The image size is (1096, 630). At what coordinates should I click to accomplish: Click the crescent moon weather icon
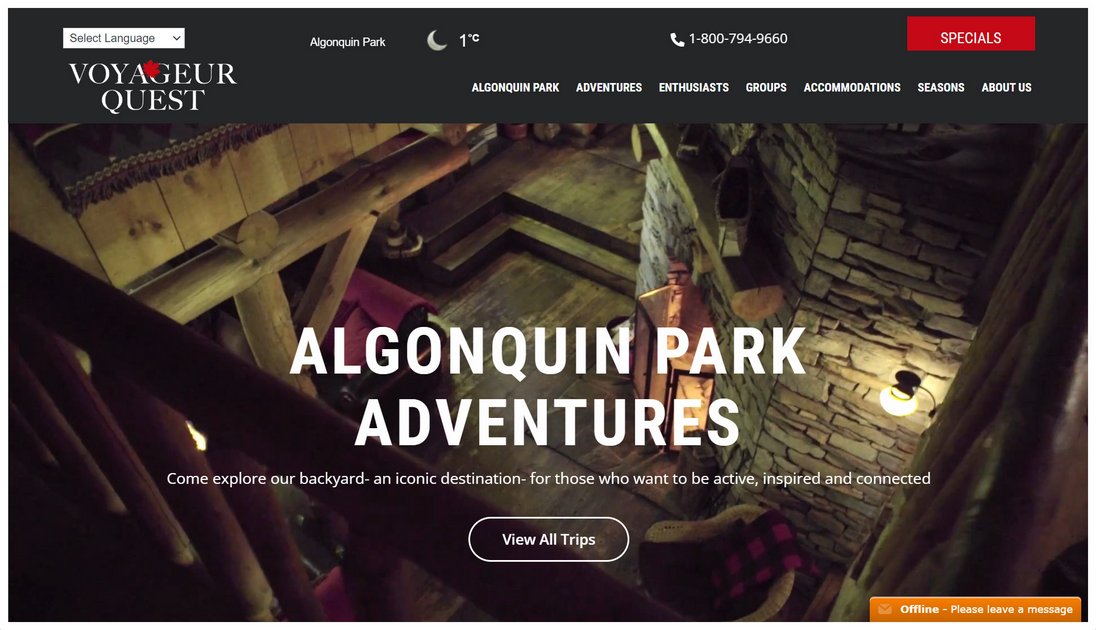437,41
